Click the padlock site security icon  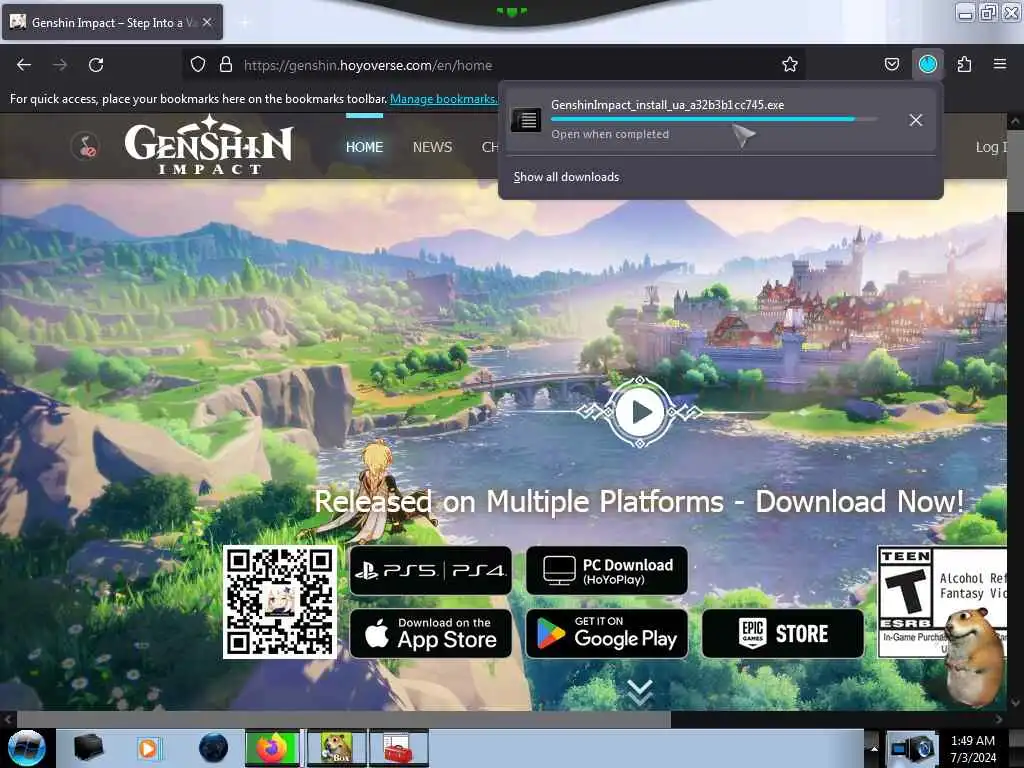click(226, 65)
